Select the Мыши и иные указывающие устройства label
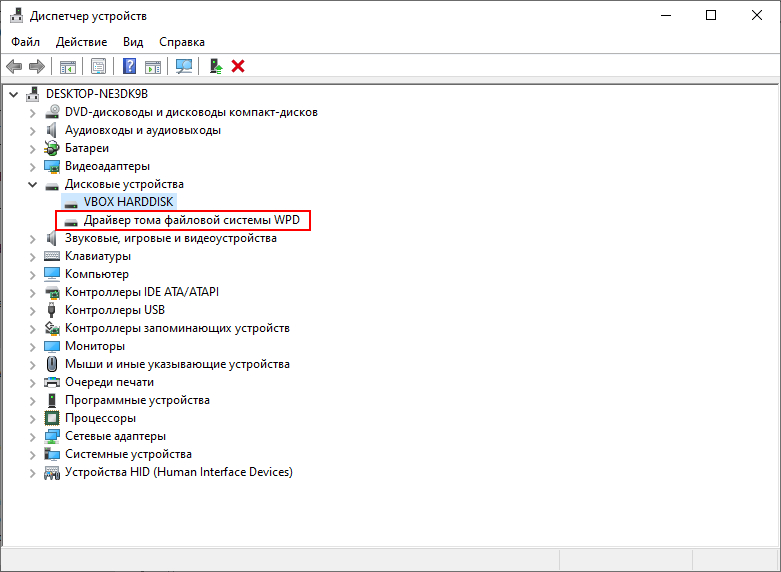Screen dimensions: 781x572 (x=177, y=364)
